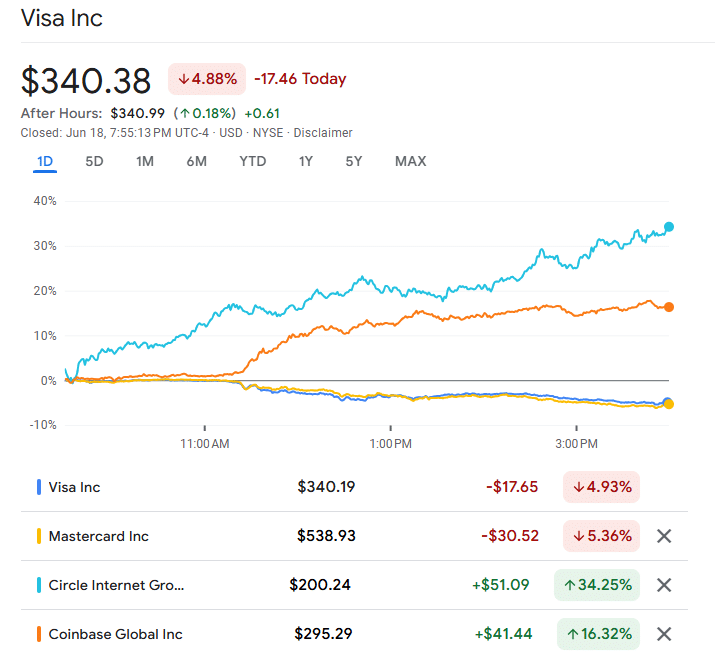The image size is (715, 657).
Task: Click the +$51.09 Circle change value
Action: pyautogui.click(x=501, y=585)
